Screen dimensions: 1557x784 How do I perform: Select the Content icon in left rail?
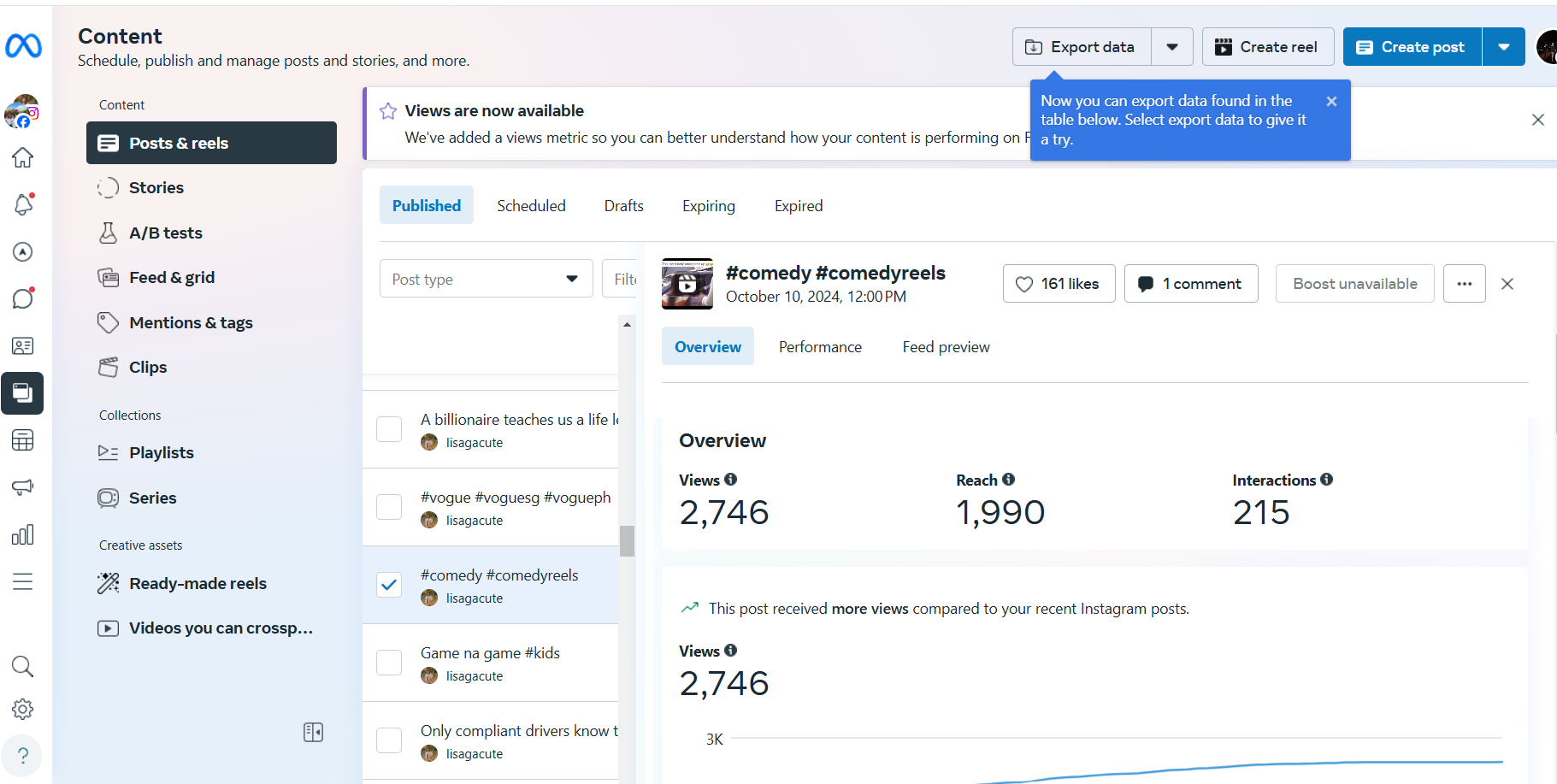tap(23, 393)
